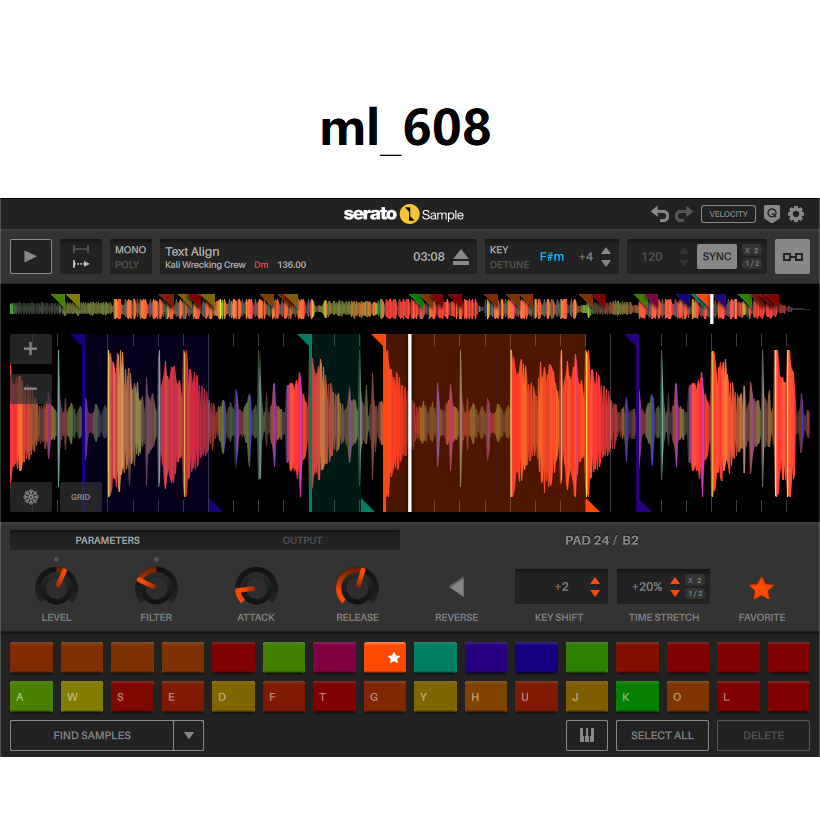Open the PARAMETERS tab
Viewport: 820px width, 820px height.
[107, 540]
